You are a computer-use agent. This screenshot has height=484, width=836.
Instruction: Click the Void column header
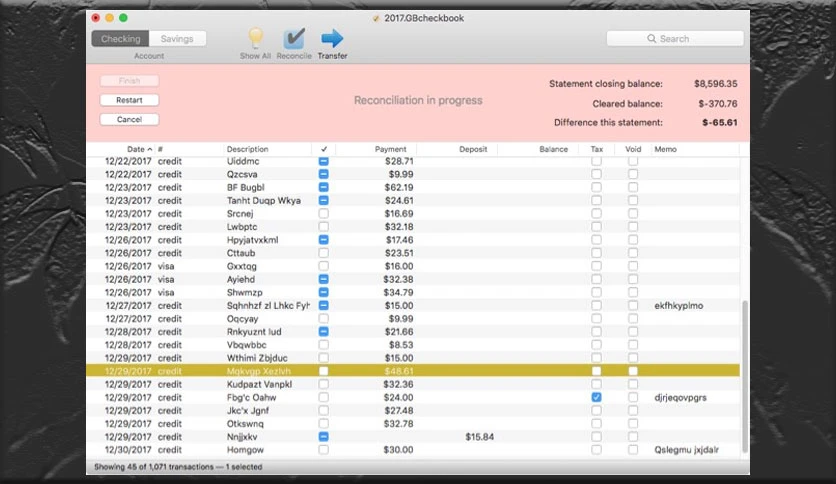pyautogui.click(x=633, y=149)
